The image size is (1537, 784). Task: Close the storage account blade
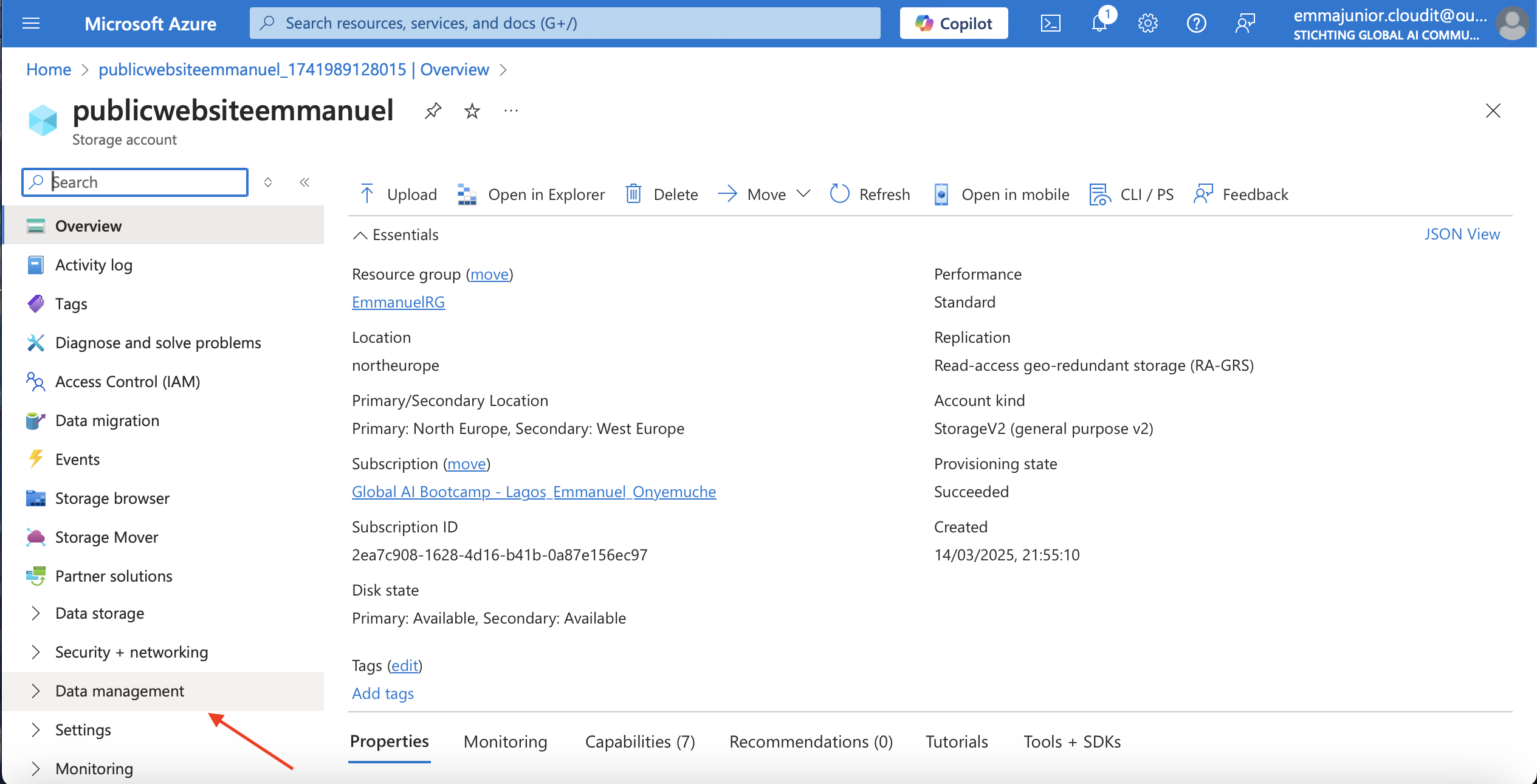[1493, 111]
